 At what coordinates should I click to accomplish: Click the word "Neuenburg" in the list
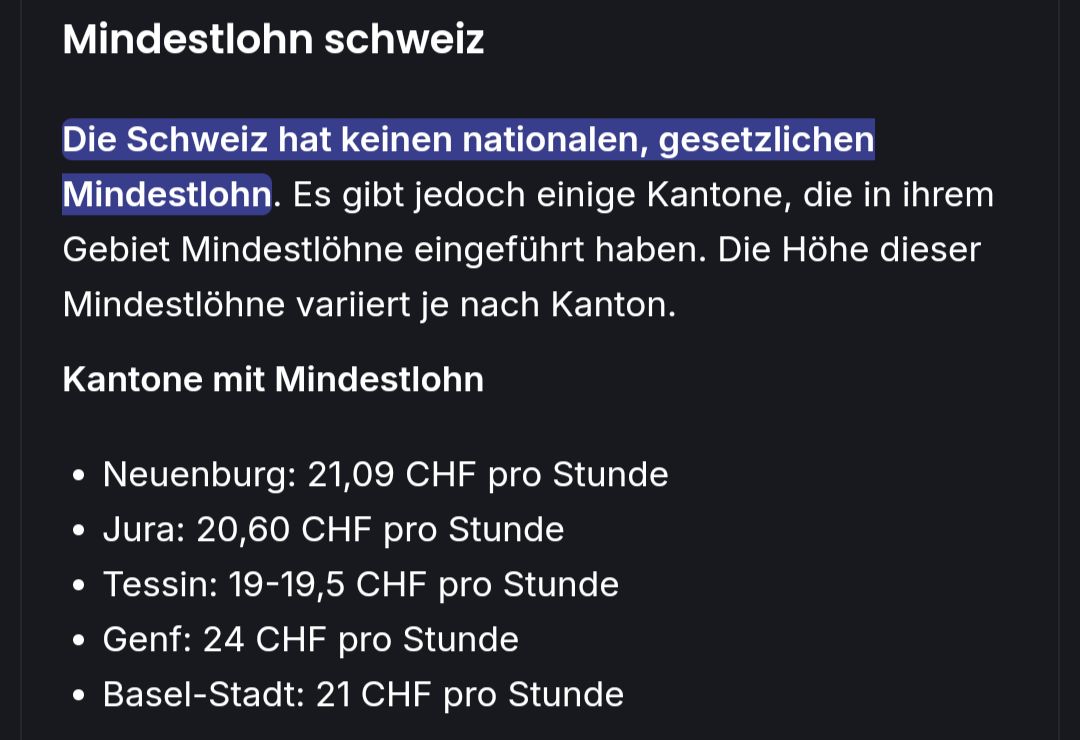[194, 475]
